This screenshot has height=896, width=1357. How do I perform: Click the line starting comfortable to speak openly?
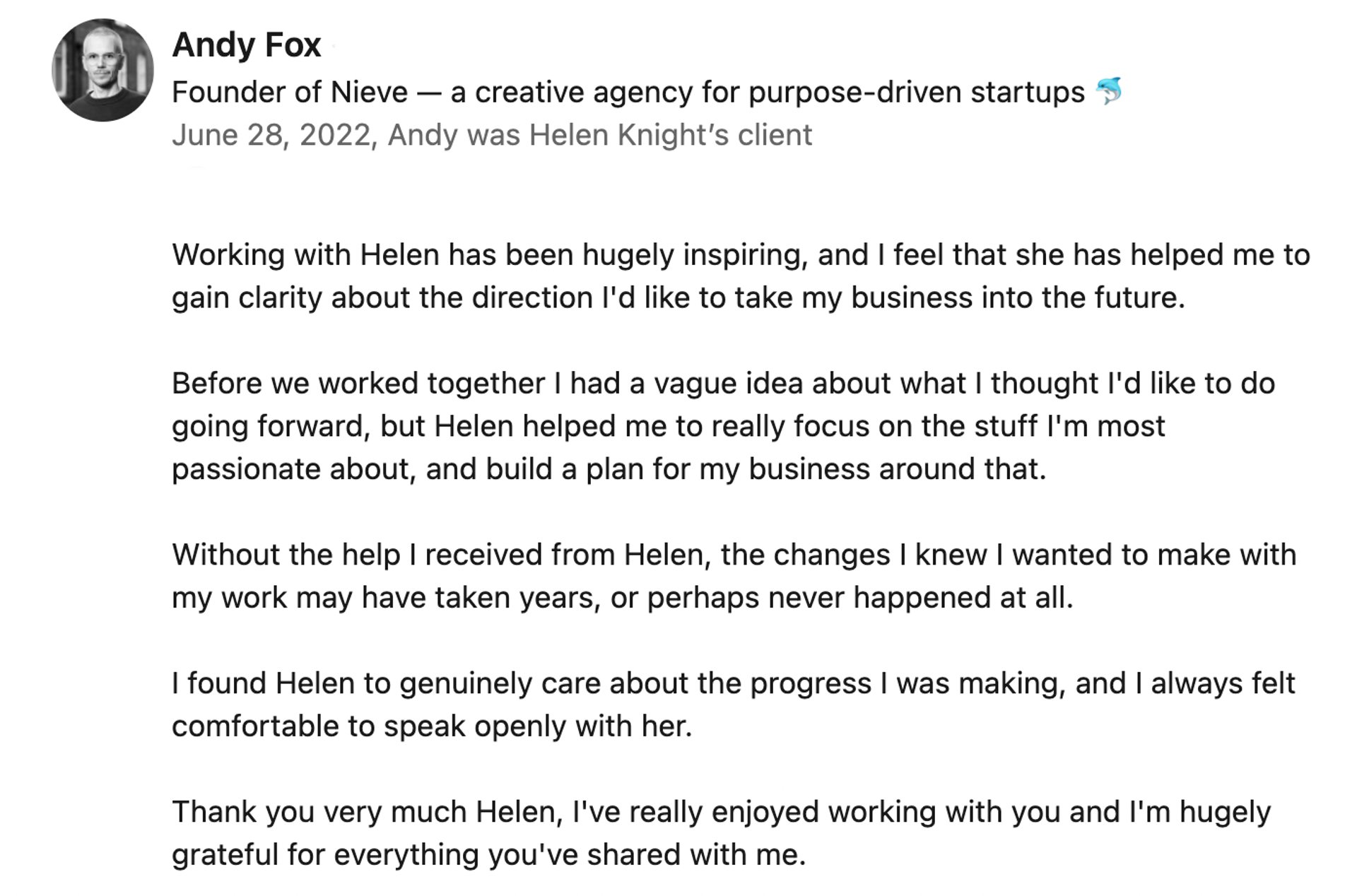[x=431, y=726]
